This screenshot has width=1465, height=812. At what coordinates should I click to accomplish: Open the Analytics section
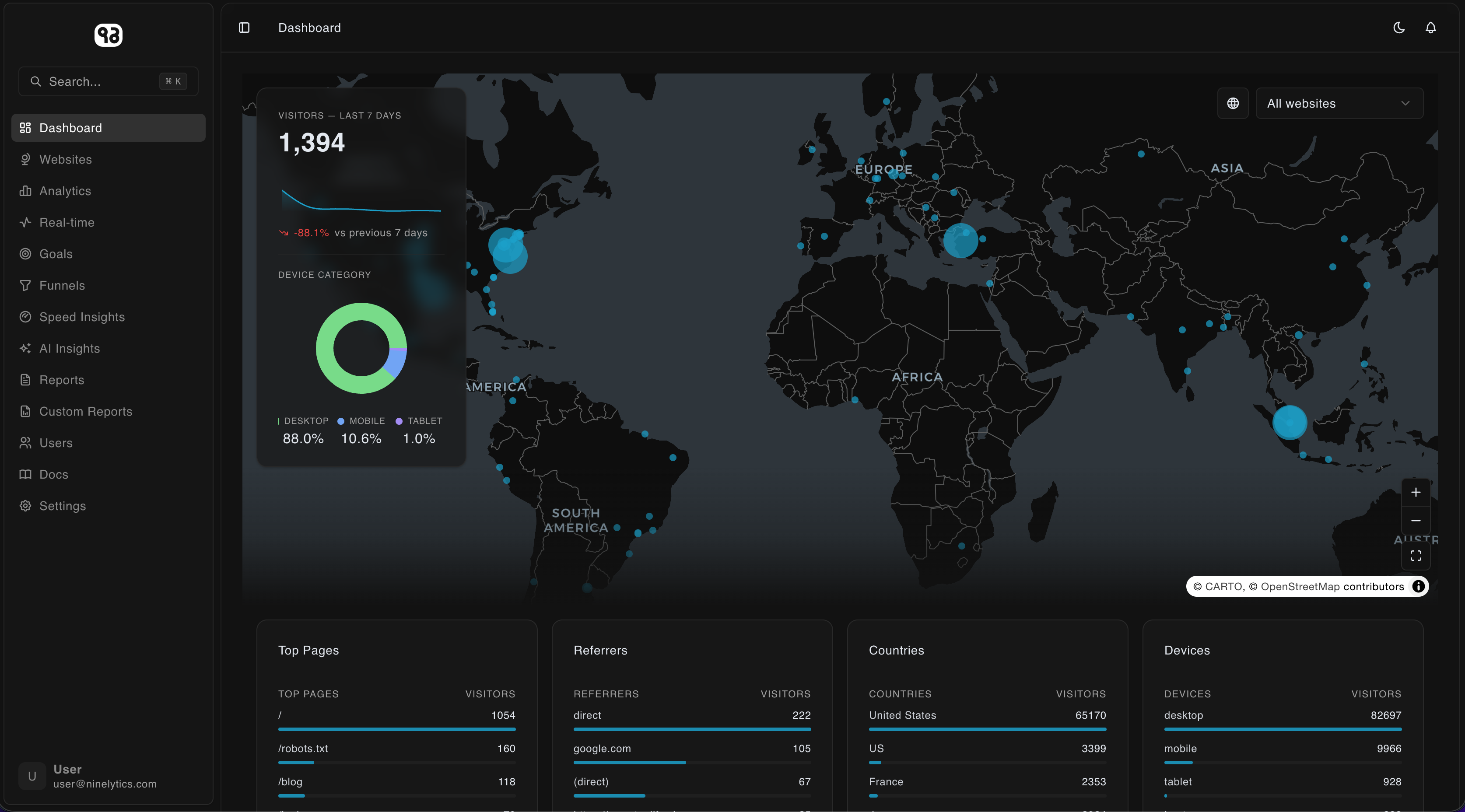pyautogui.click(x=64, y=190)
